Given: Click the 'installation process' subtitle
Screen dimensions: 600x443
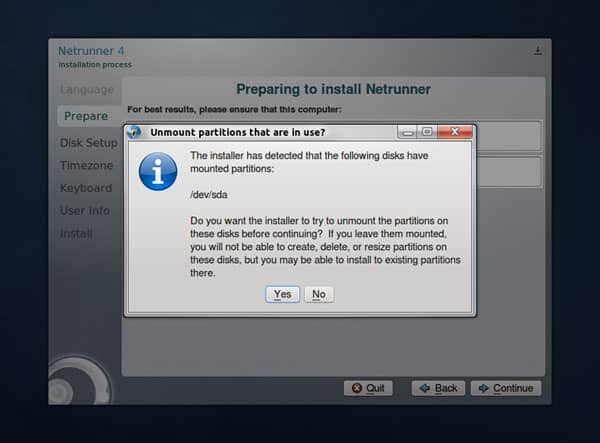Looking at the screenshot, I should [x=95, y=65].
